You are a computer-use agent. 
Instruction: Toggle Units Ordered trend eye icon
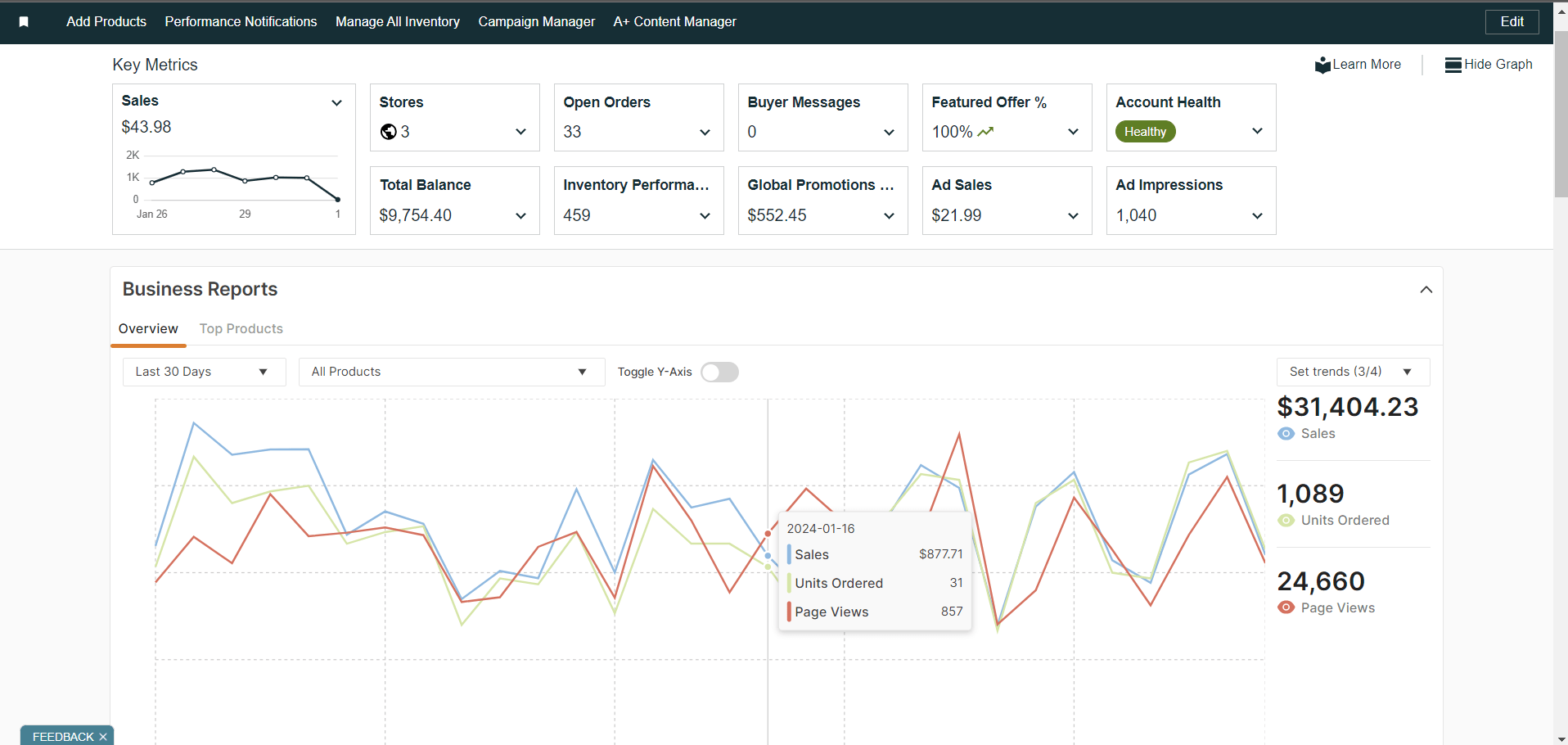[x=1286, y=521]
